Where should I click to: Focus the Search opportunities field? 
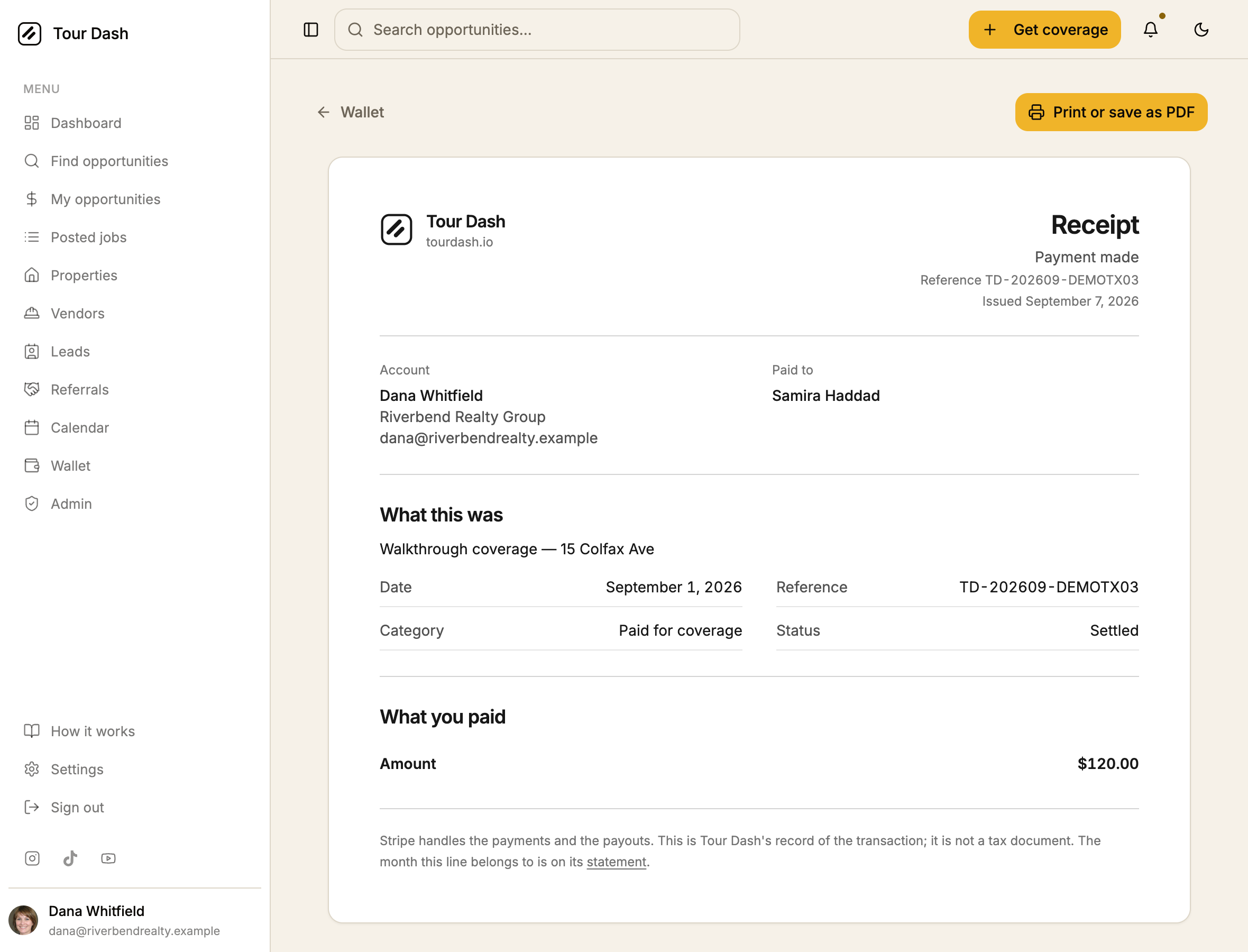click(536, 30)
